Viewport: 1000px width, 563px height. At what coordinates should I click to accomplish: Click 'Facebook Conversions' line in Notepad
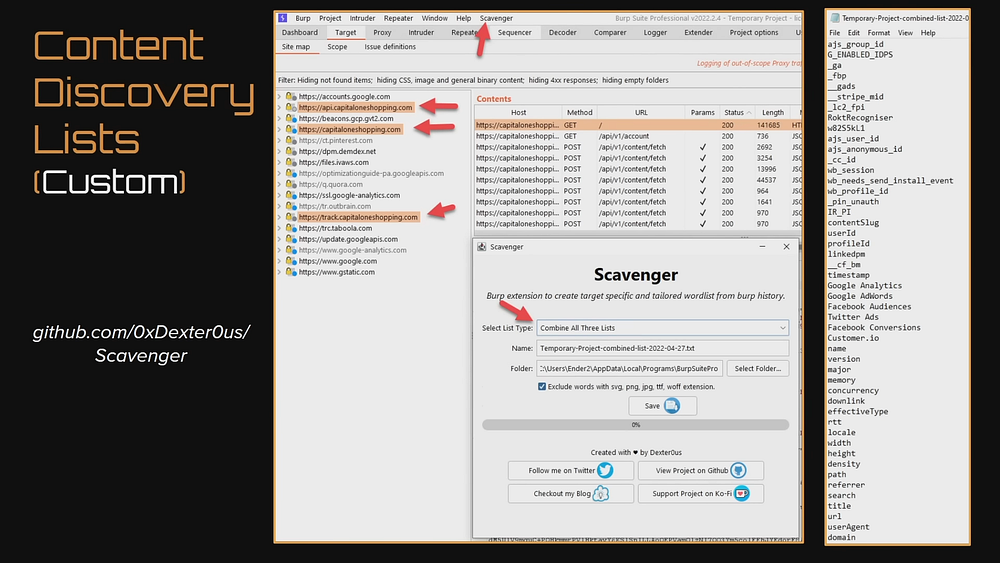tap(874, 328)
